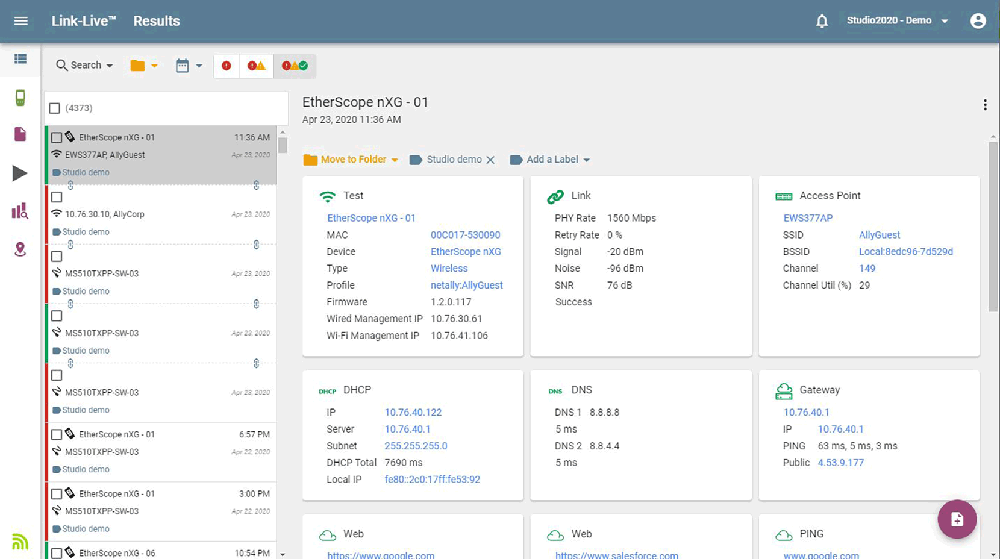Select the Results list sidebar icon
The width and height of the screenshot is (1000, 559).
click(20, 59)
